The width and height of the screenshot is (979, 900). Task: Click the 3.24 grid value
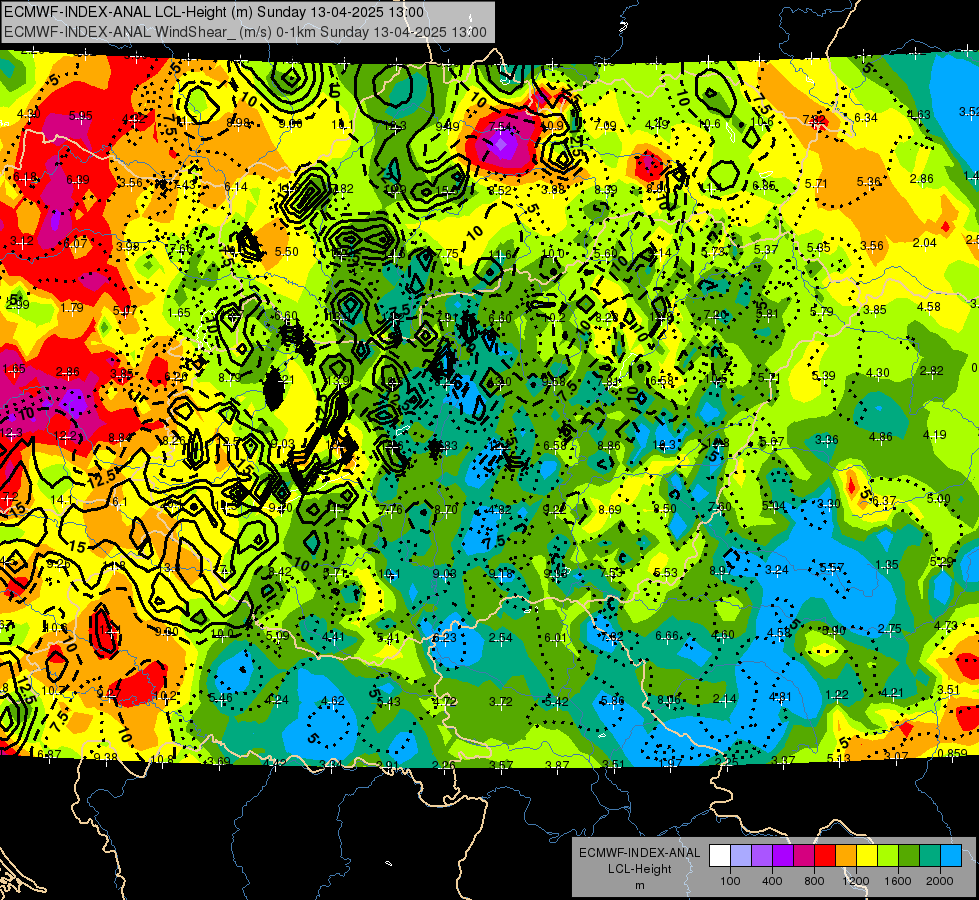[x=777, y=570]
